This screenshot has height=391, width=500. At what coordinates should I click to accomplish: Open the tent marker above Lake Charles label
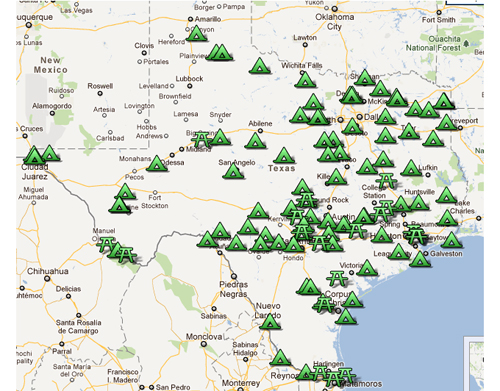pyautogui.click(x=446, y=195)
